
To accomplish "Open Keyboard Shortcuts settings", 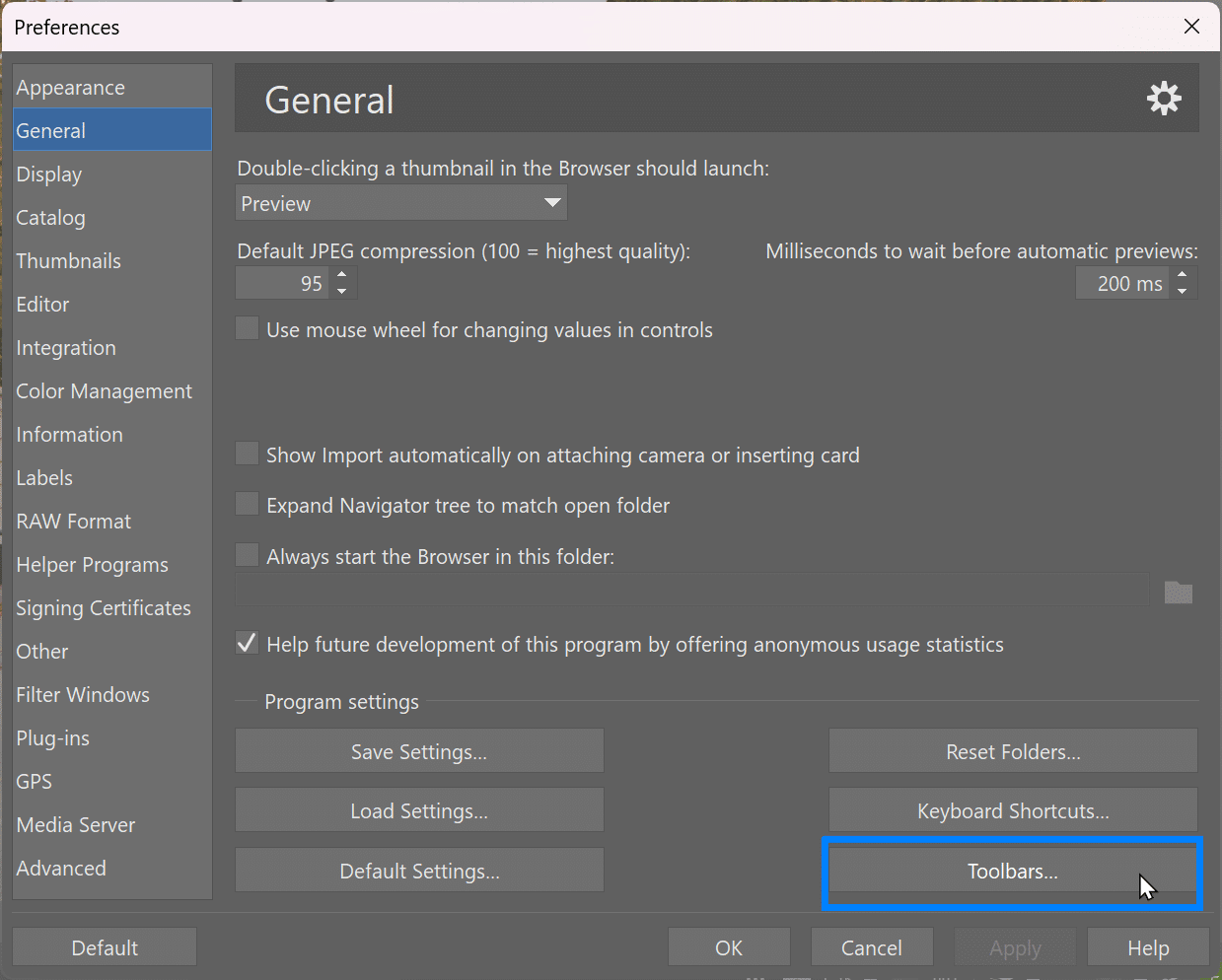I will pyautogui.click(x=1012, y=809).
